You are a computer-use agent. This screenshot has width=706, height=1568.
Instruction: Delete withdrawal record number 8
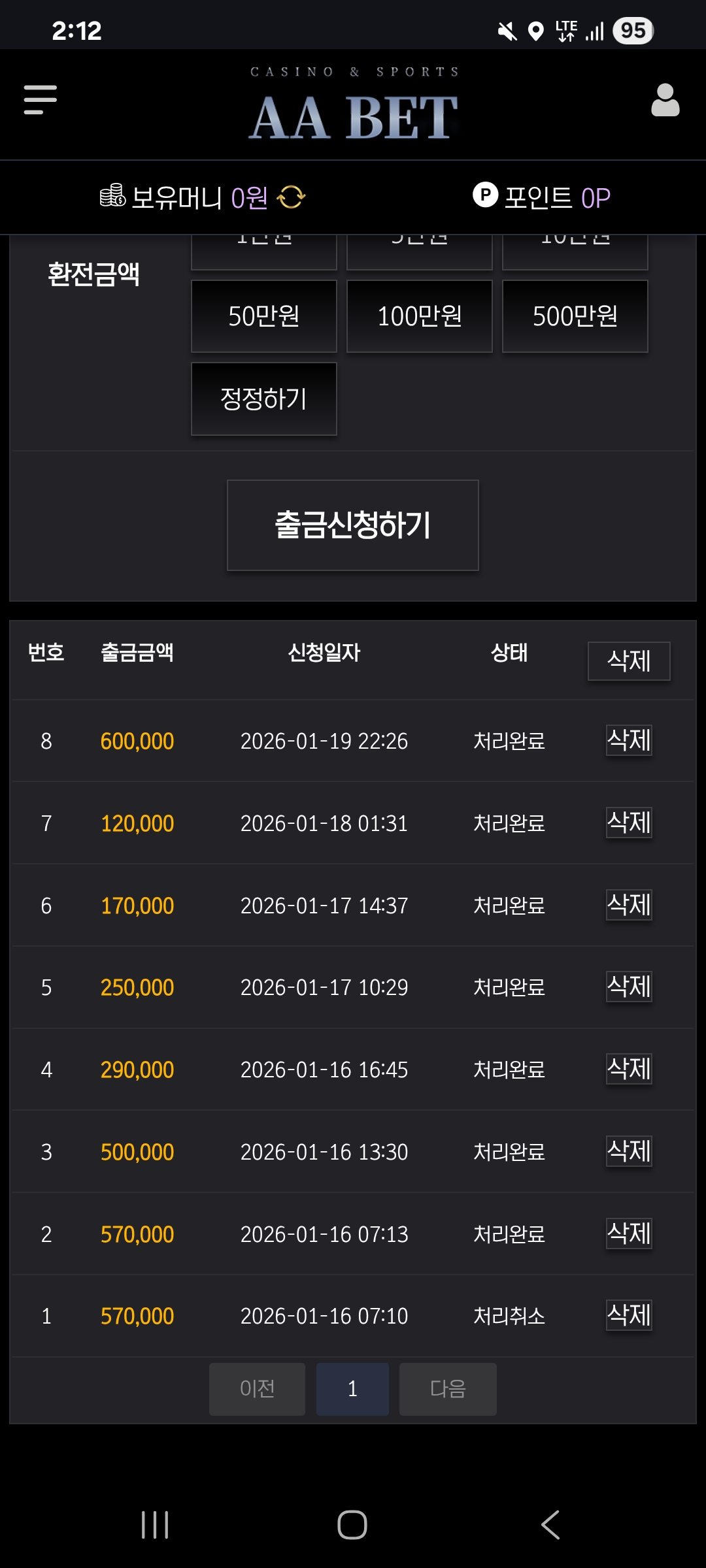(629, 740)
